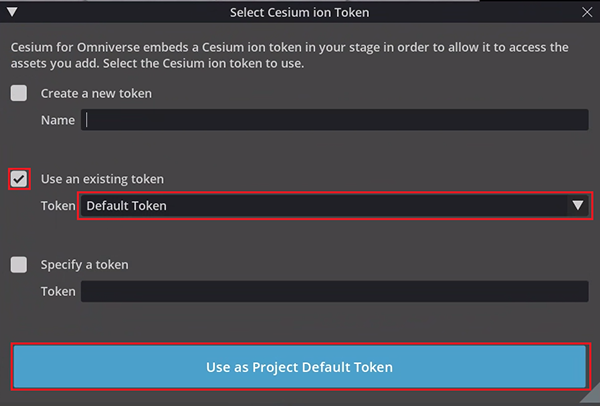
Task: Click blank area above the Use as Project button
Action: coord(300,325)
